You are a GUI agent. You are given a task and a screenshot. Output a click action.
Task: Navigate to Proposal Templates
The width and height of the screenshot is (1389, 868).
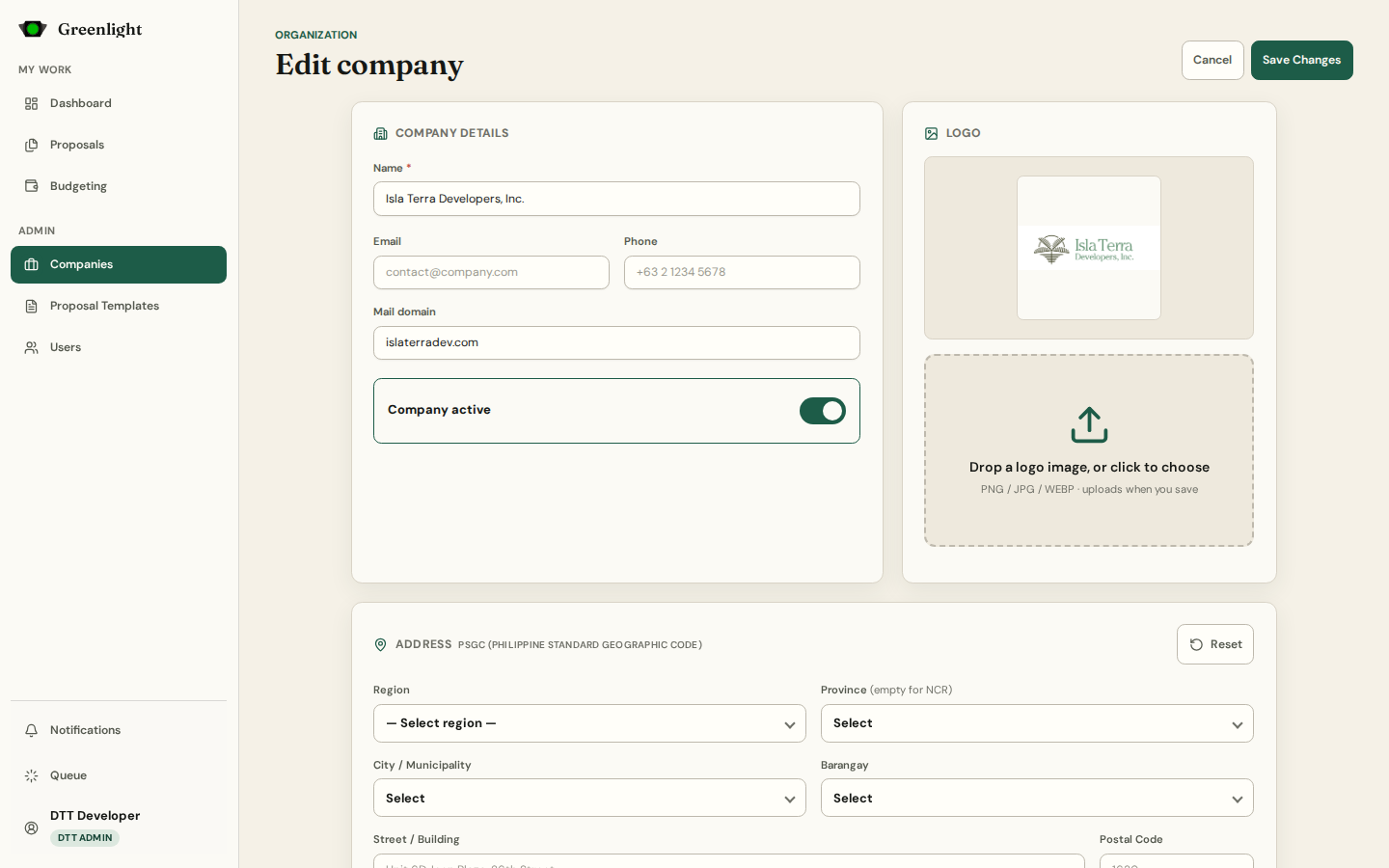[x=119, y=306]
